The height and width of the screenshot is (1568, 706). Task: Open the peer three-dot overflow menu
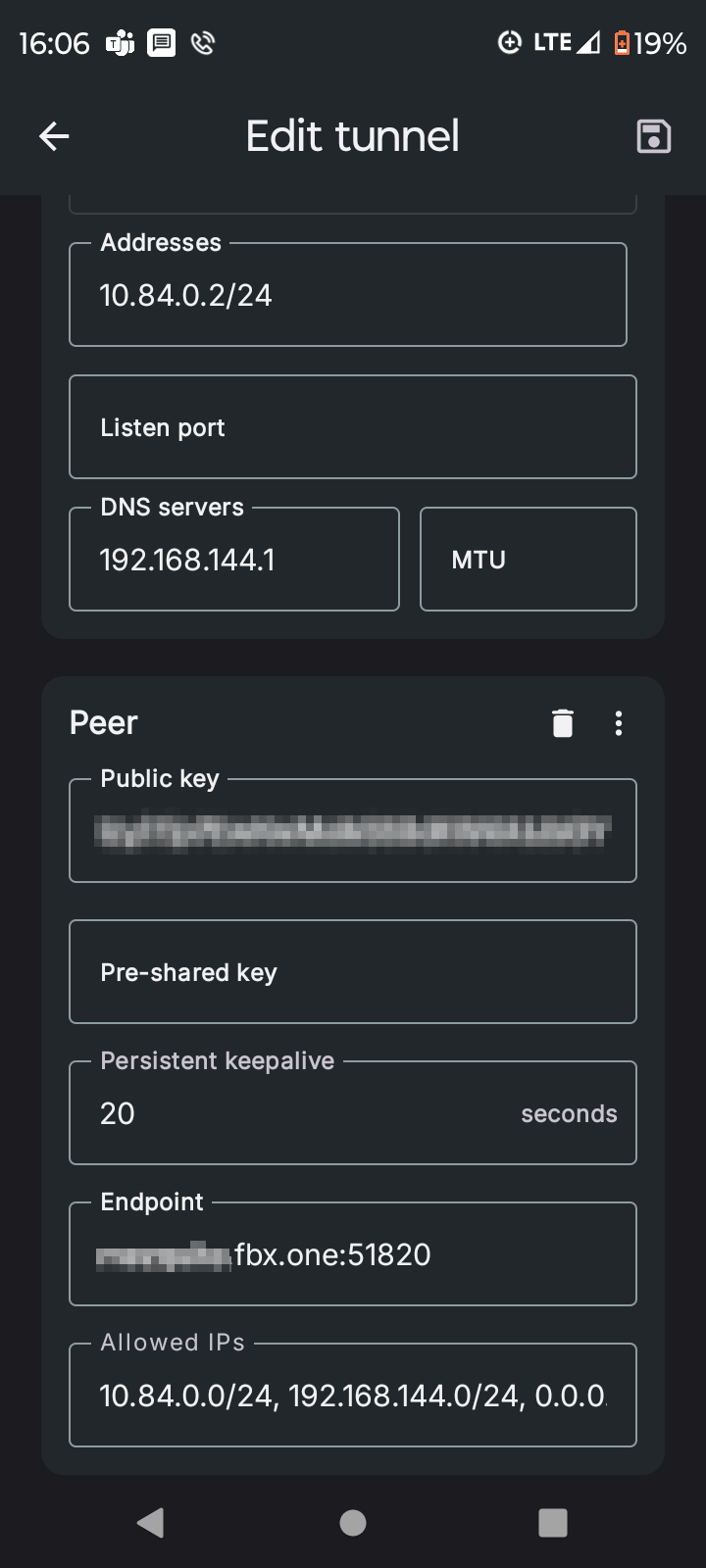tap(619, 723)
